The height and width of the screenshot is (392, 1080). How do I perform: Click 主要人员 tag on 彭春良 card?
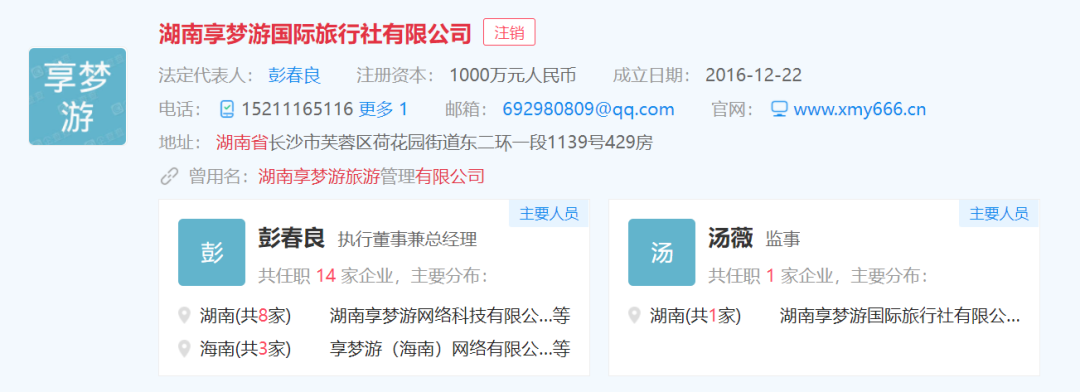(549, 214)
